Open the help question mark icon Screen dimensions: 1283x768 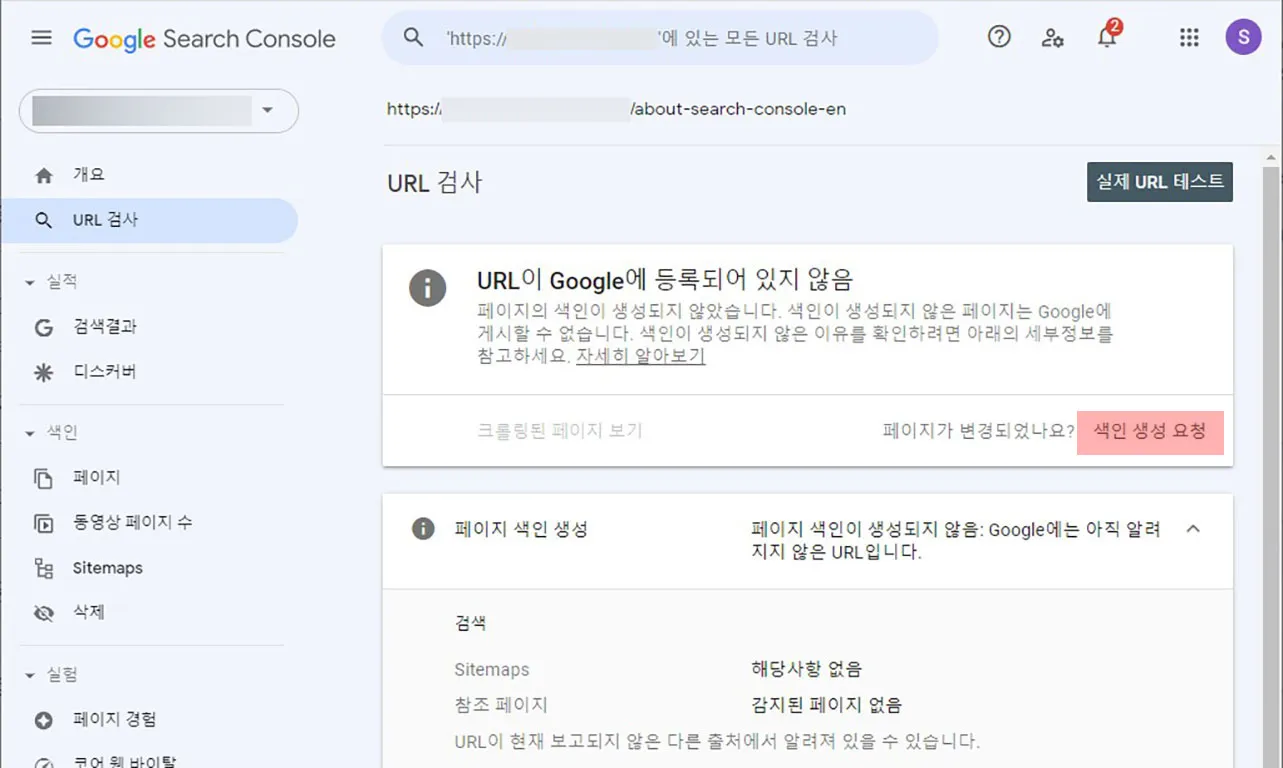(999, 37)
